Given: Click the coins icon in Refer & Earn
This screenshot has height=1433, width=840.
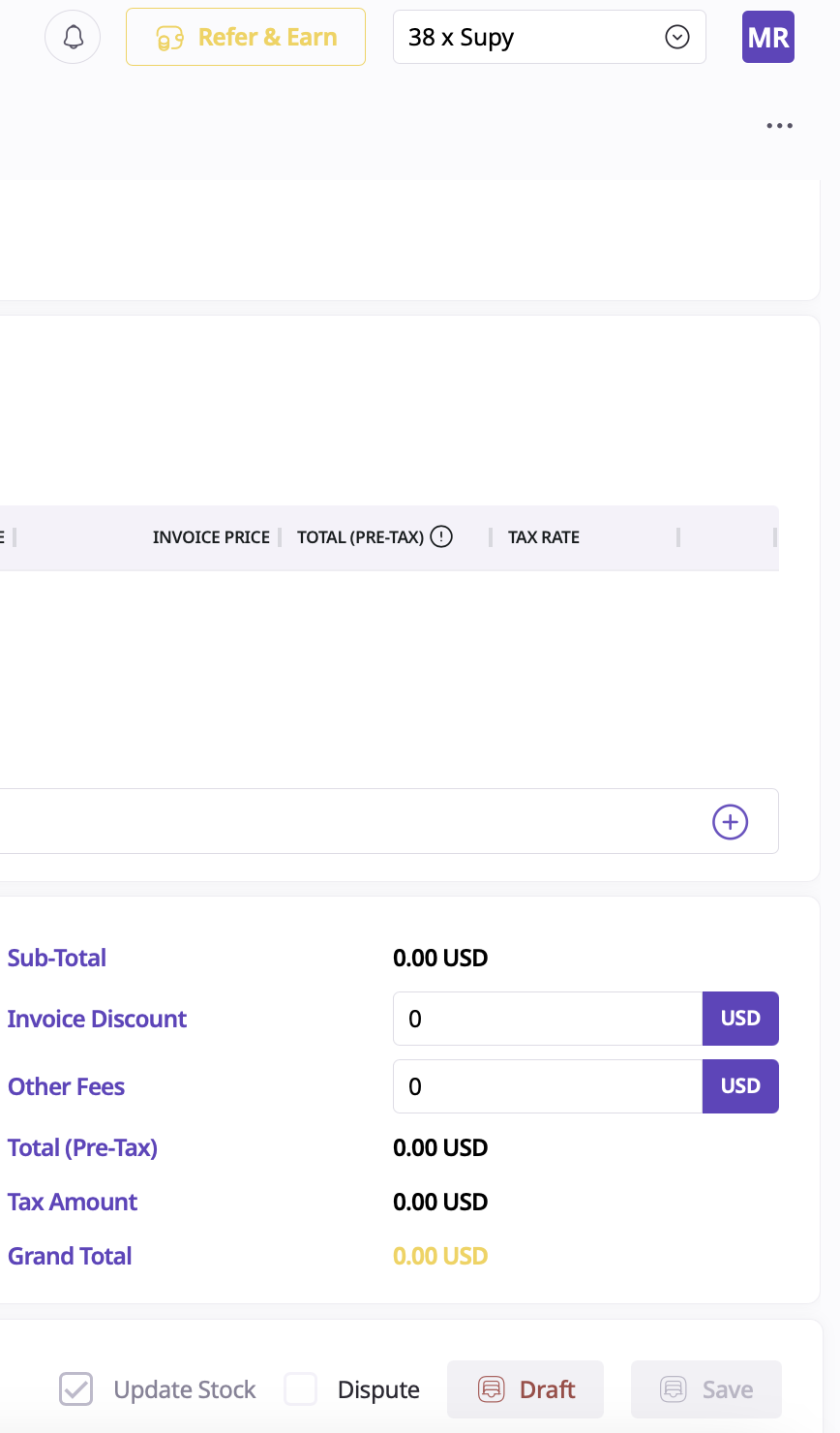Looking at the screenshot, I should tap(170, 38).
